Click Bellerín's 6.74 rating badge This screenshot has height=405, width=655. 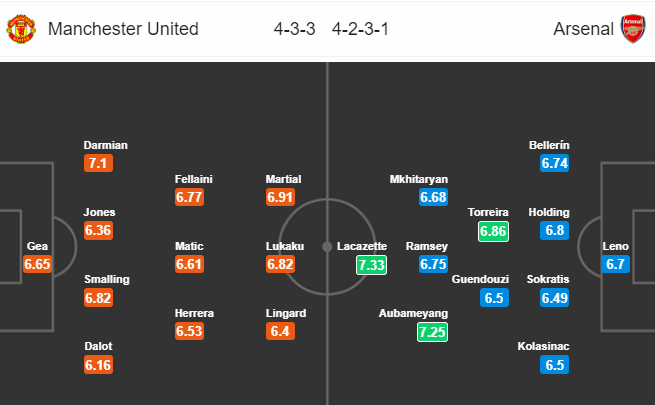pyautogui.click(x=554, y=163)
